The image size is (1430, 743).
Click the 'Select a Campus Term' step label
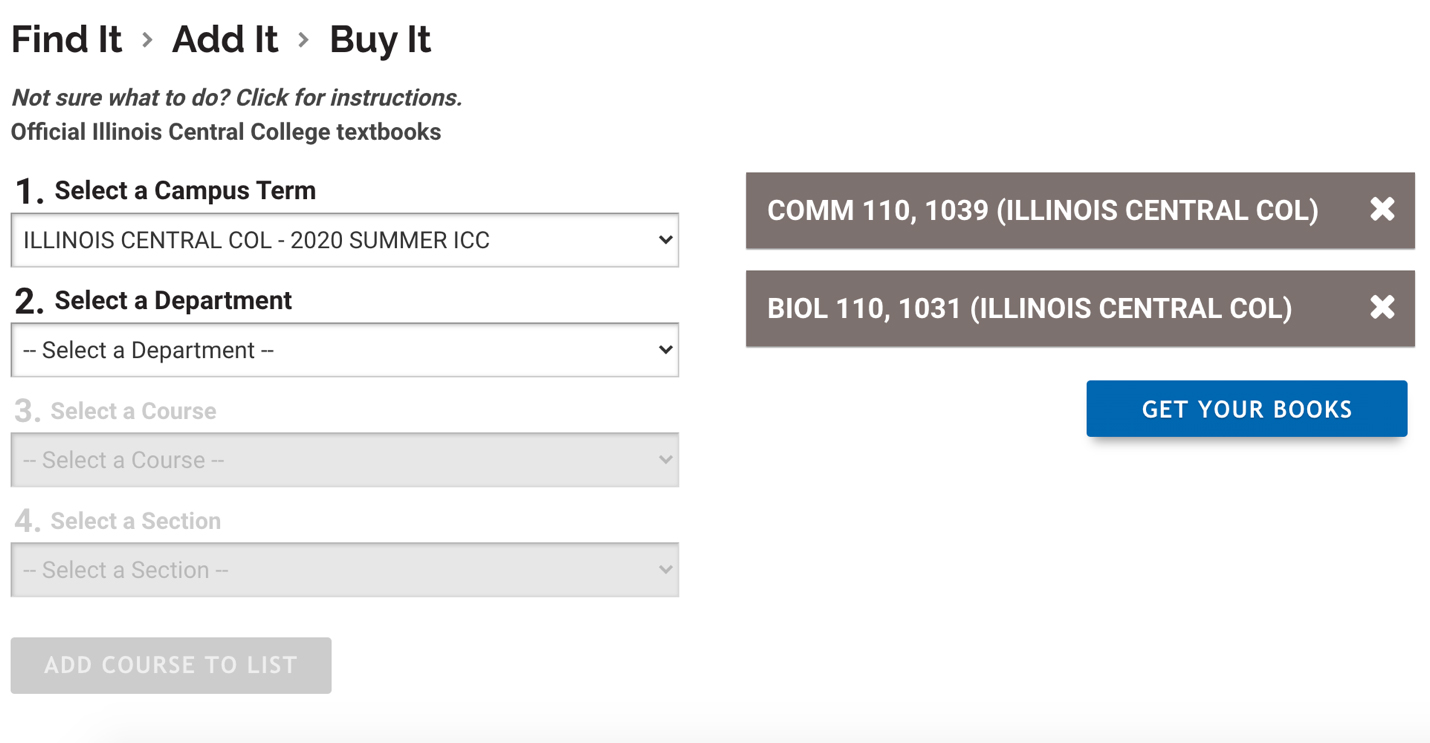[185, 190]
